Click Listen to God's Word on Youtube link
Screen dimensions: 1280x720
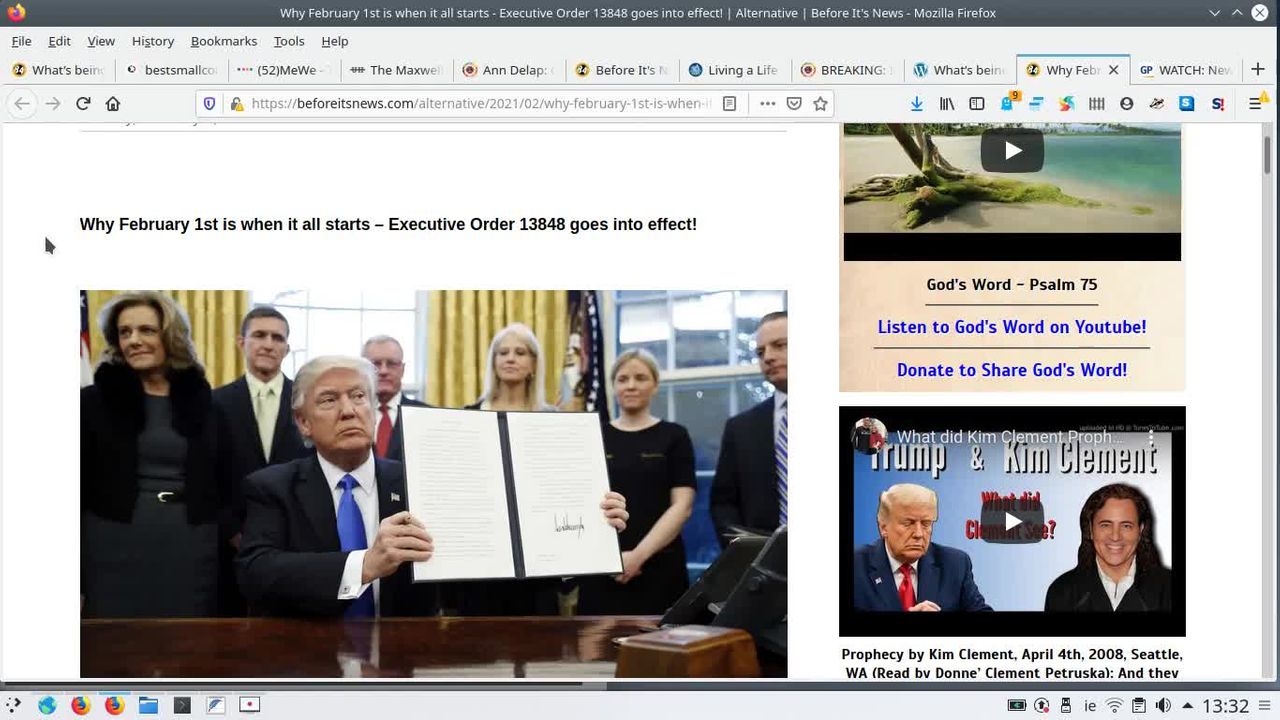(1011, 327)
